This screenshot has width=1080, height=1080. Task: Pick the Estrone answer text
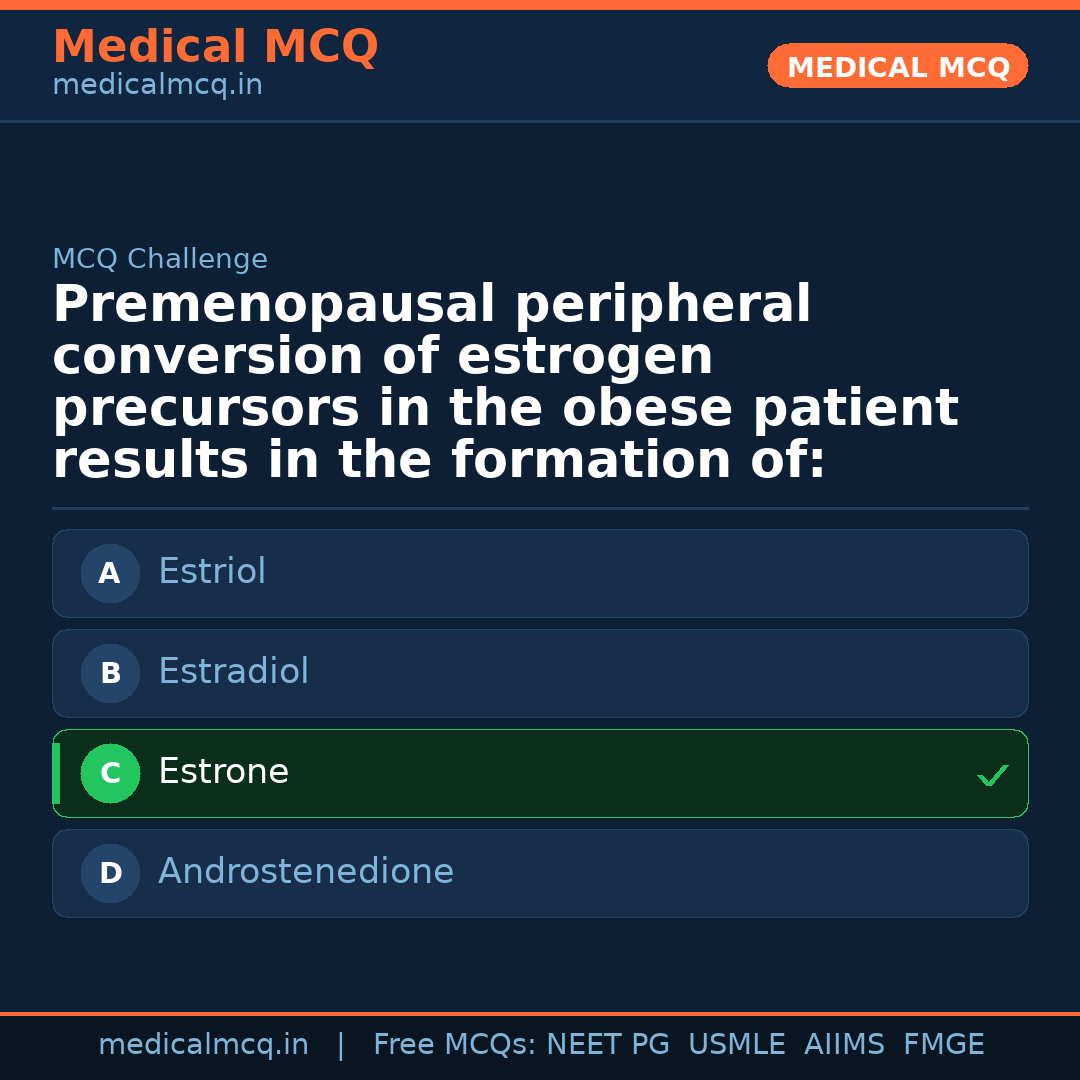(223, 772)
